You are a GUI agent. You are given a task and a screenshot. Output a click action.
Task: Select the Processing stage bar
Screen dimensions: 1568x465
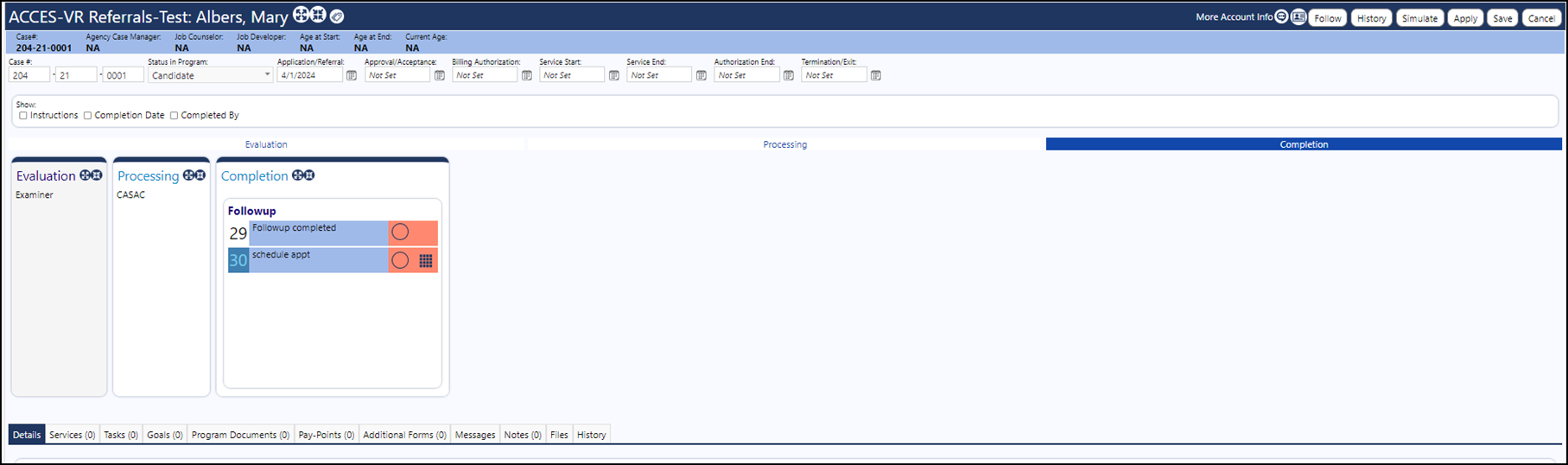click(x=785, y=144)
